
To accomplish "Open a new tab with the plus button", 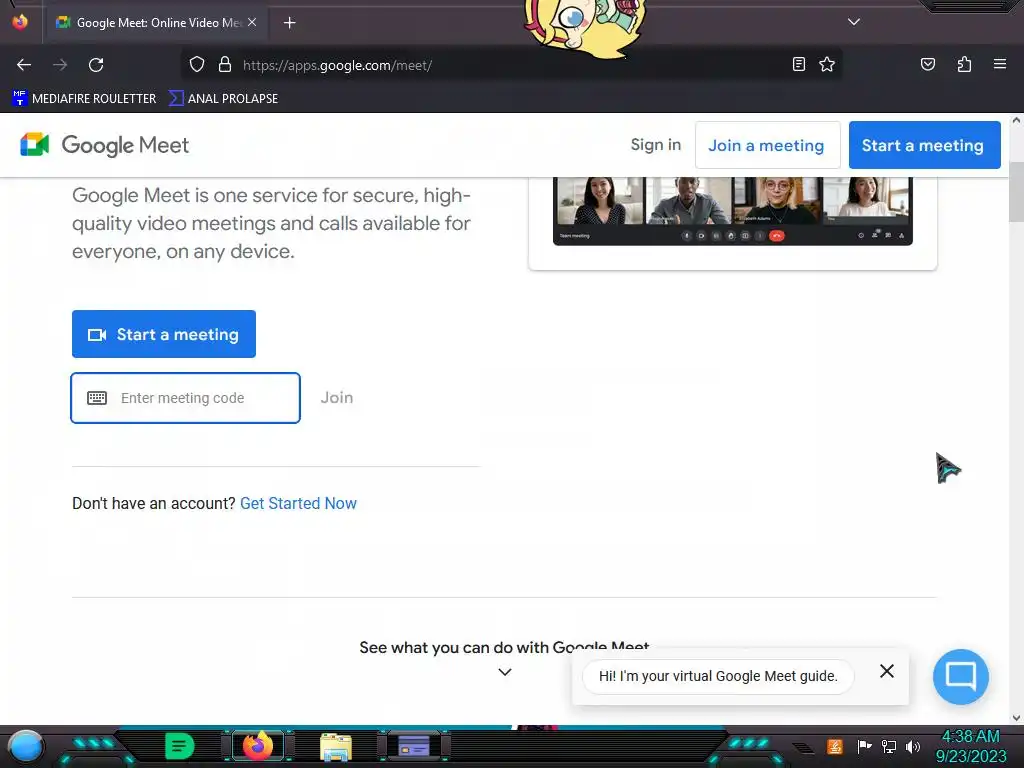I will pos(289,23).
